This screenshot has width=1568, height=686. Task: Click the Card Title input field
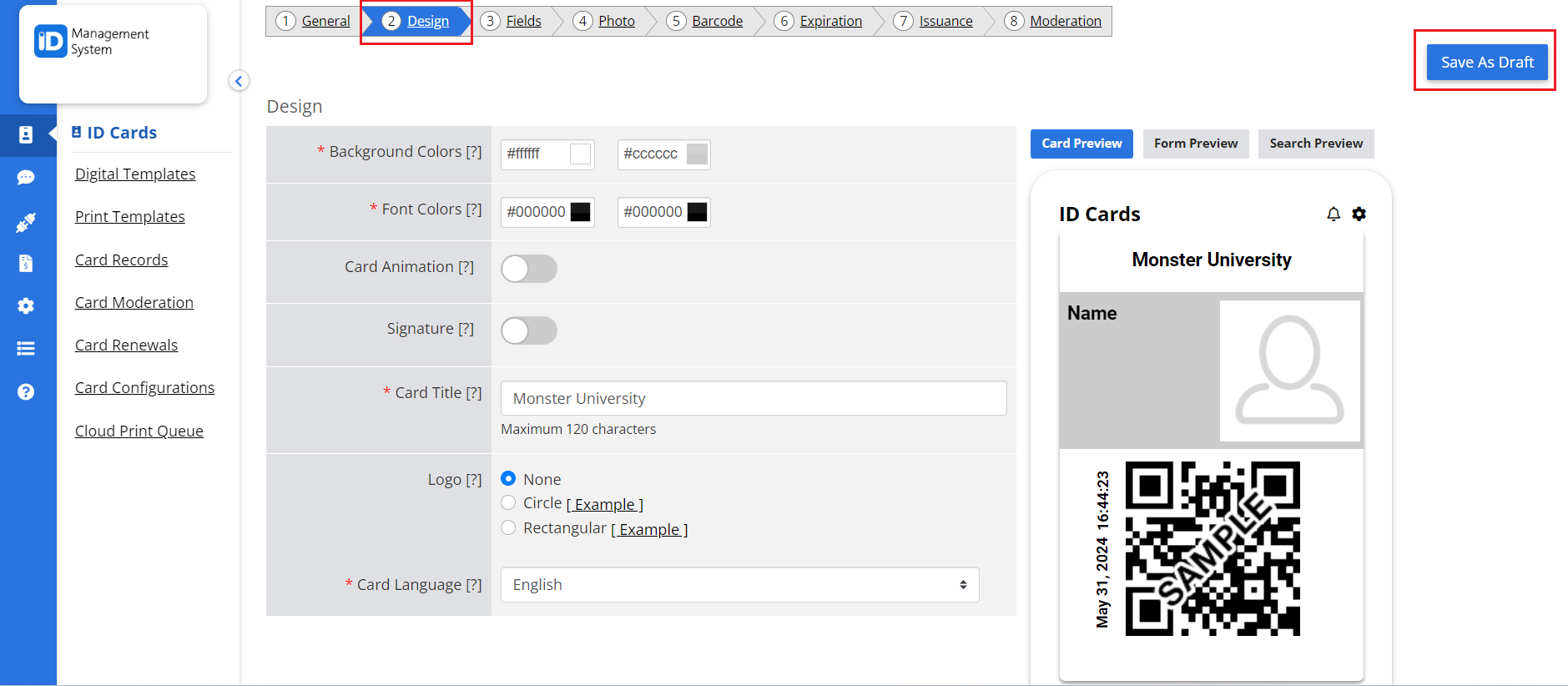(754, 398)
